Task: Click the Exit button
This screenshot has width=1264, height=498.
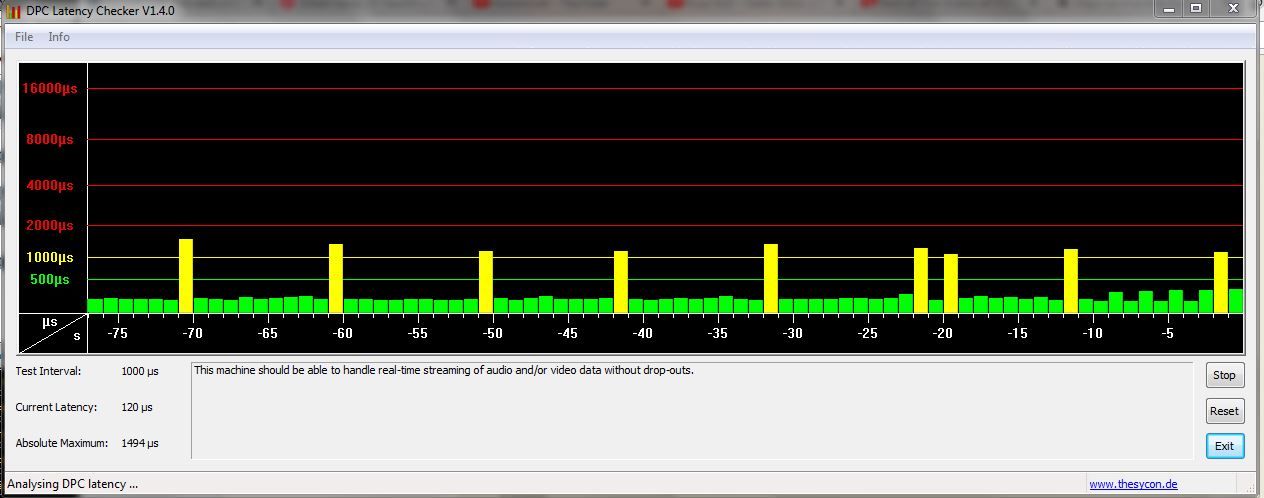Action: point(1224,446)
